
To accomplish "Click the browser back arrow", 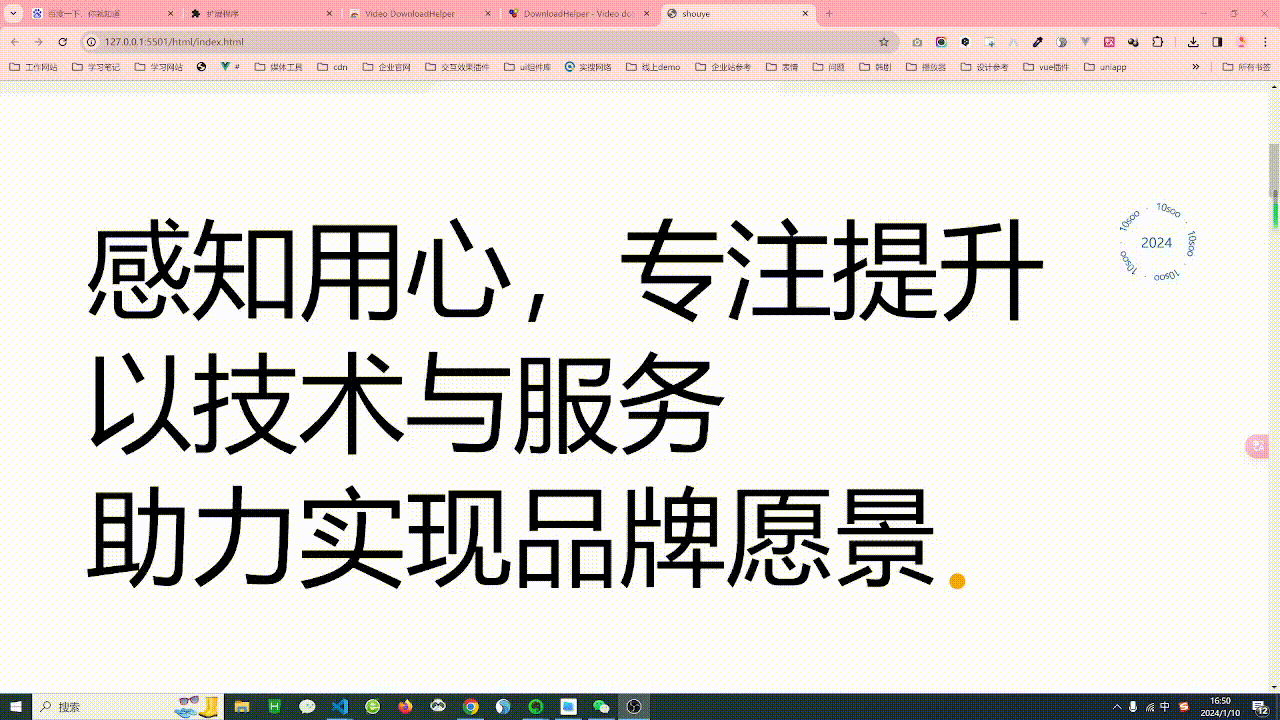I will tap(12, 42).
